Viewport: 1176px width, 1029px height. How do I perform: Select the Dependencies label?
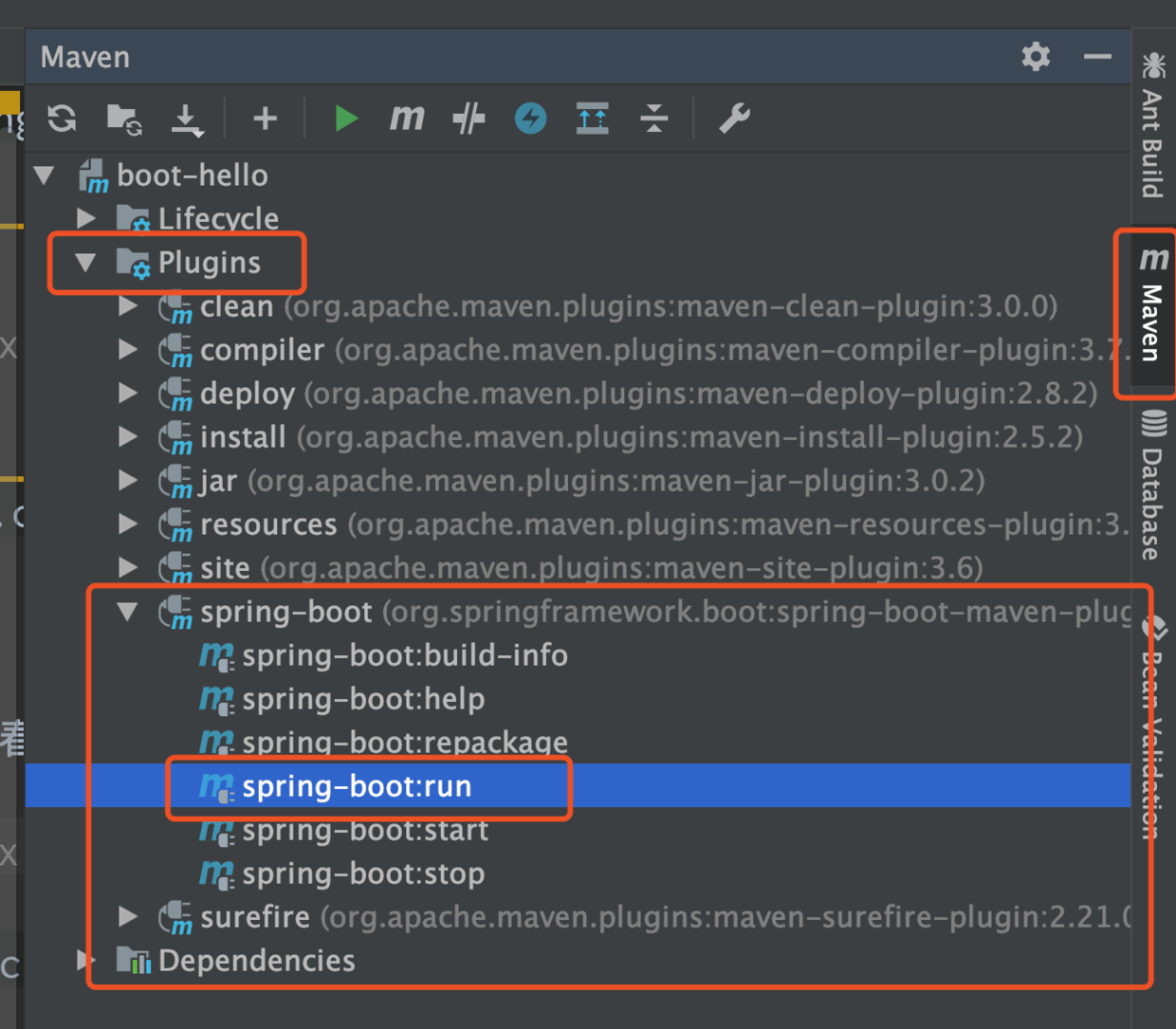point(256,961)
